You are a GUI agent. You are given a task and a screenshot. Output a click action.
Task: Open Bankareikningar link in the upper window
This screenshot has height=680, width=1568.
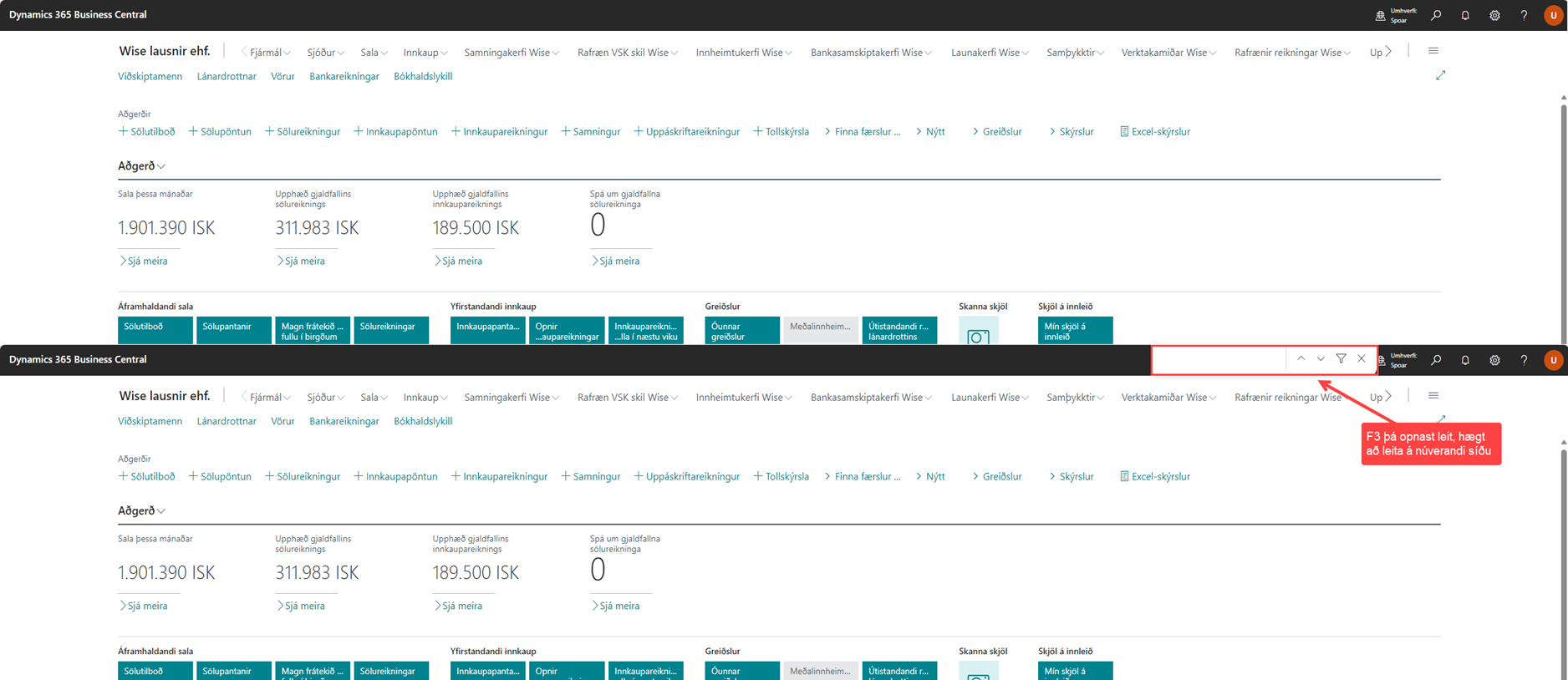(344, 76)
